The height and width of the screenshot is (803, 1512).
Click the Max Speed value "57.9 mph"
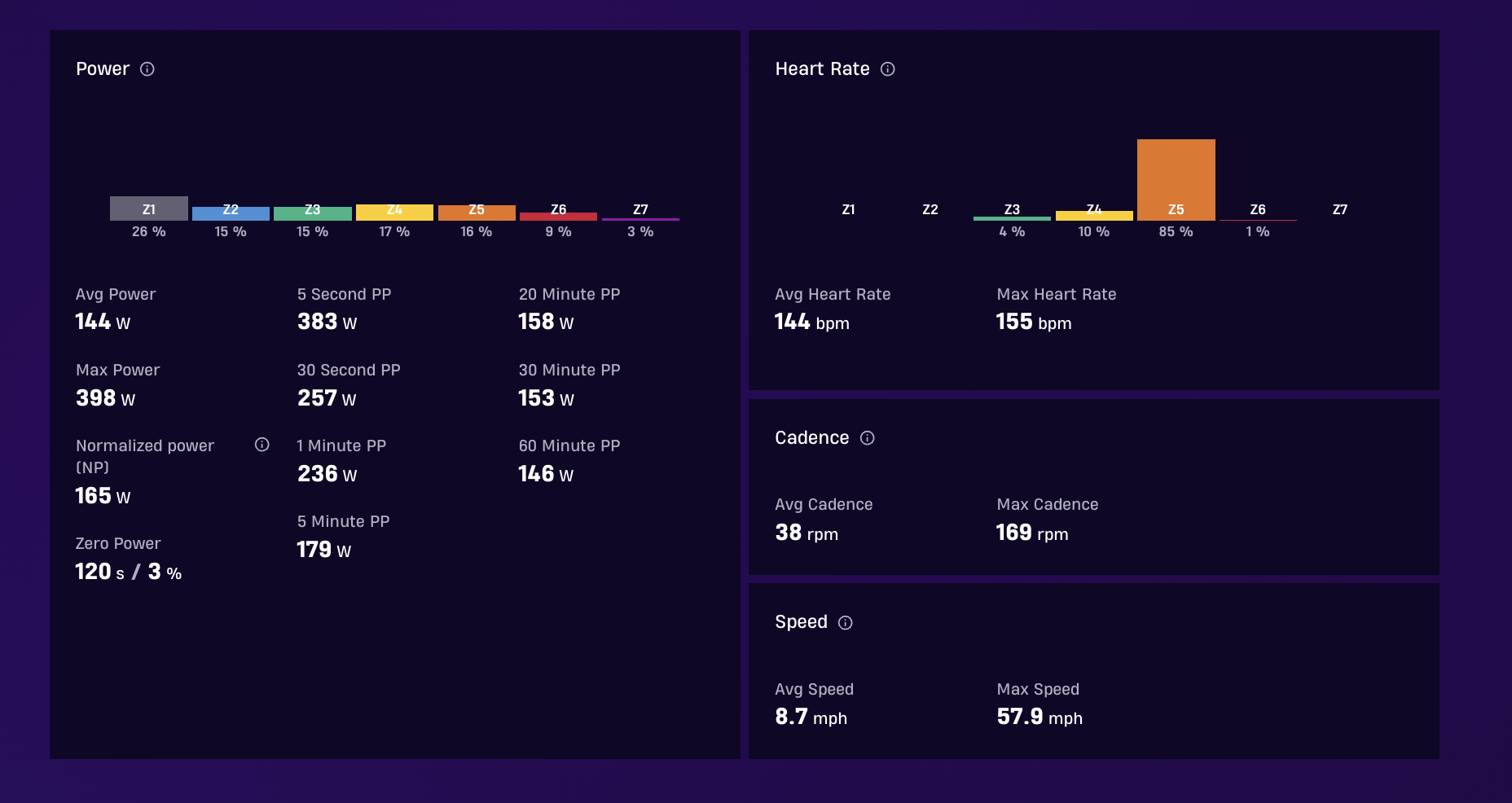(1039, 717)
